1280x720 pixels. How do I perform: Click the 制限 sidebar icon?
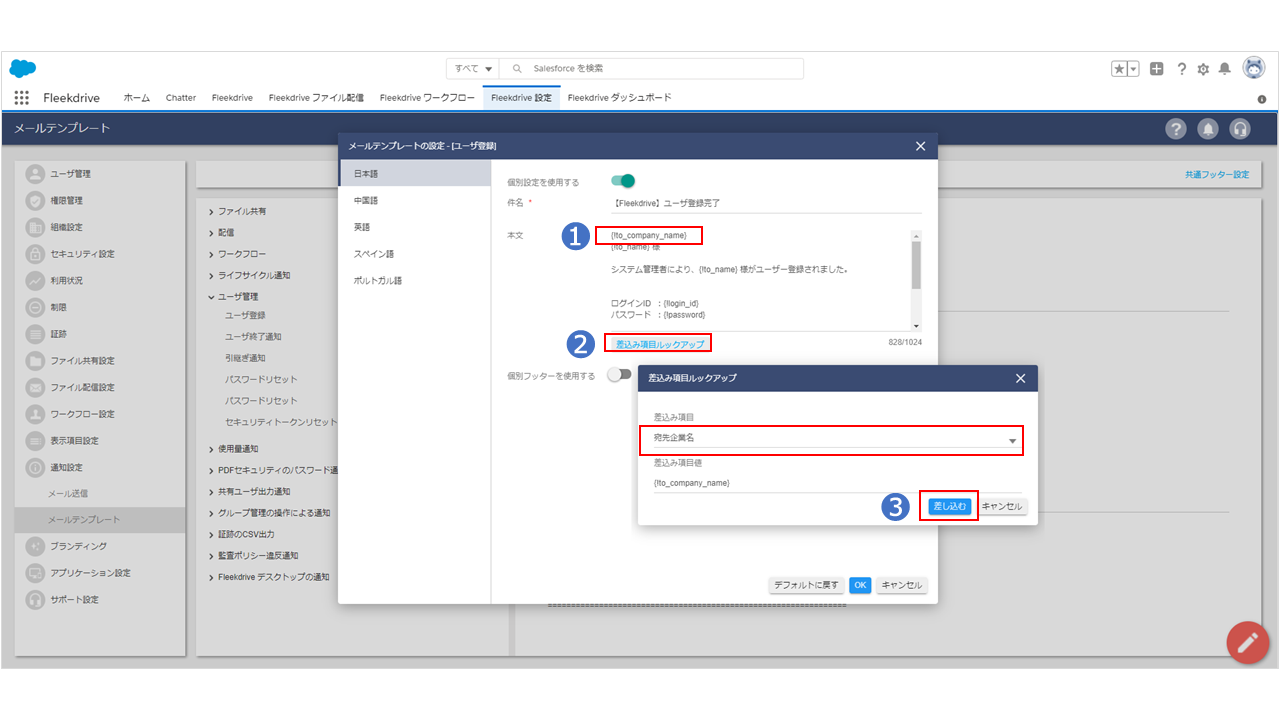click(x=36, y=307)
